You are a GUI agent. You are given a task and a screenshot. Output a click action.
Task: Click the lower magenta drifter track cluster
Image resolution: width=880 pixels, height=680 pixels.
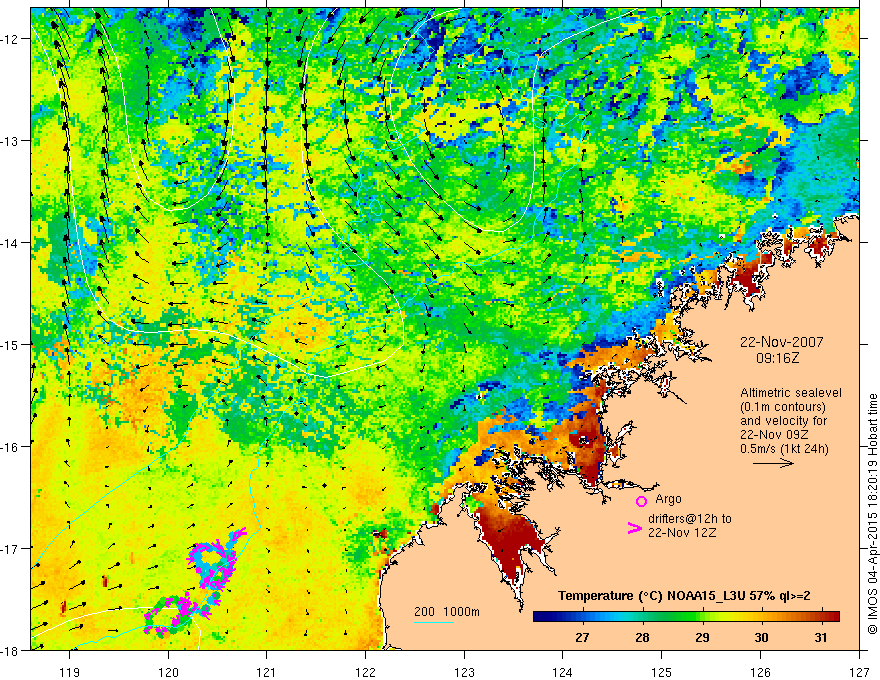pyautogui.click(x=177, y=613)
